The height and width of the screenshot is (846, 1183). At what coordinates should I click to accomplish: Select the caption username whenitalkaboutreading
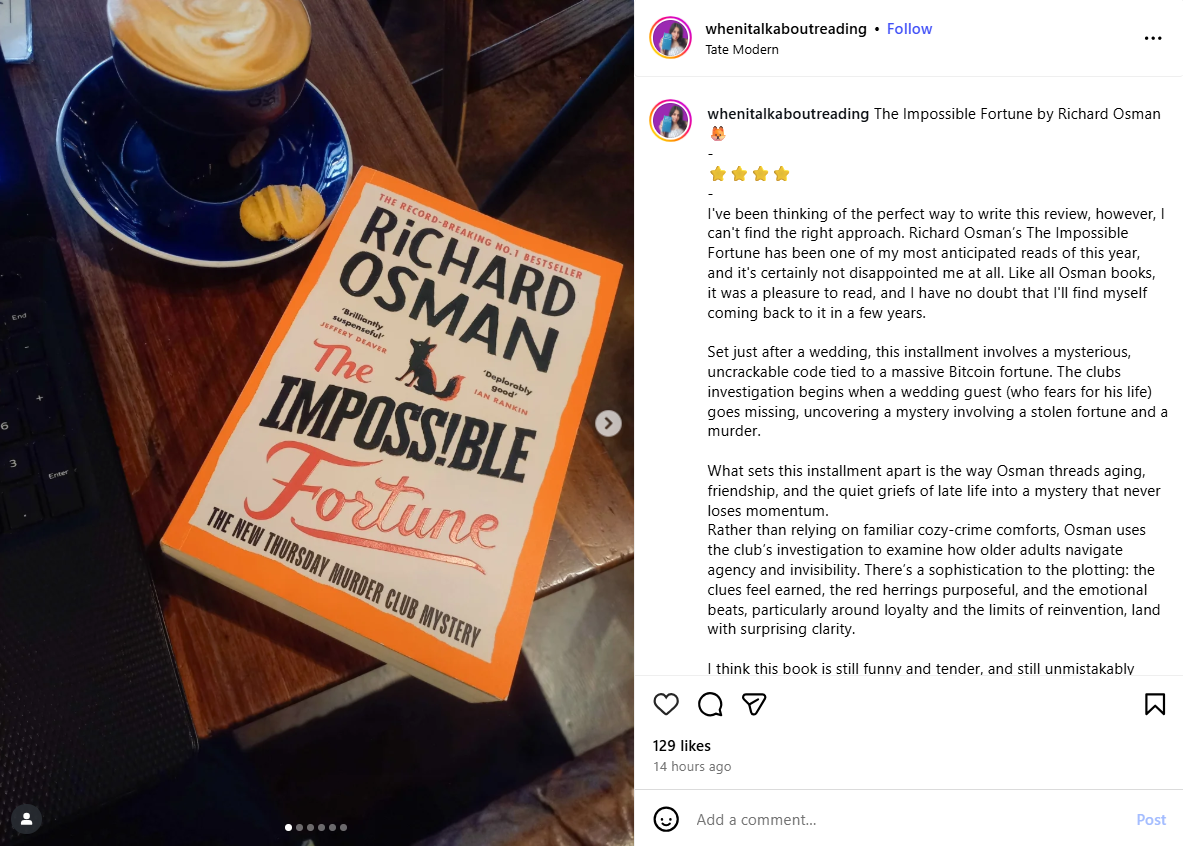point(788,114)
